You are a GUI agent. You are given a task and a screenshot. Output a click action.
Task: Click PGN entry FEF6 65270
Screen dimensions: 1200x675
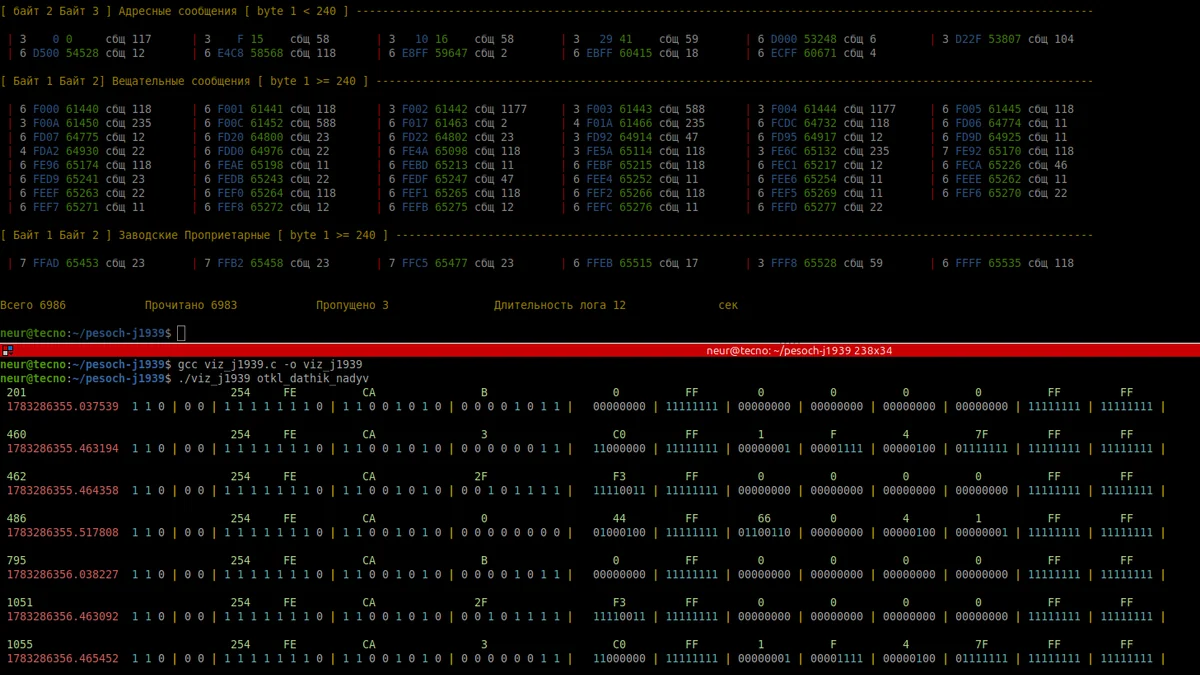point(988,193)
